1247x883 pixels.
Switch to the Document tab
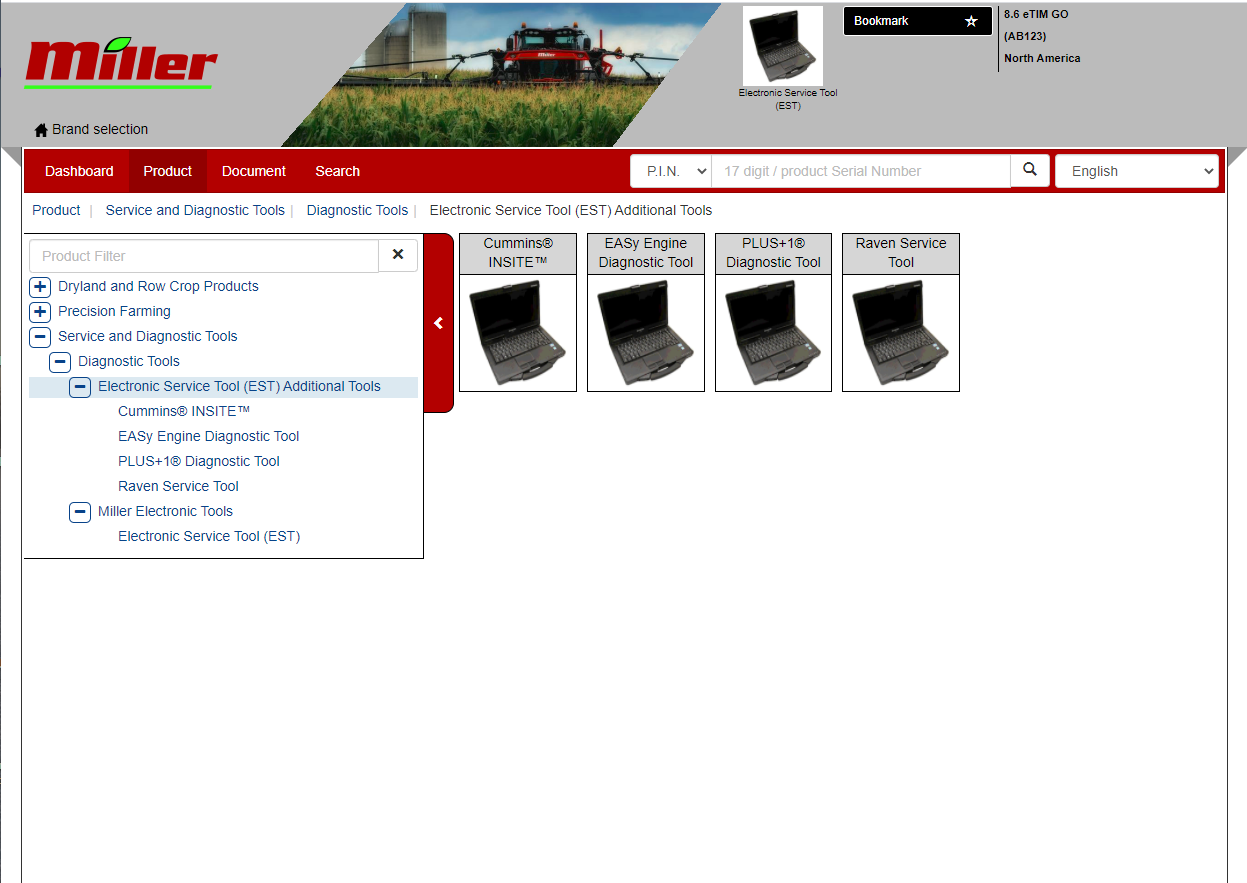(x=254, y=171)
